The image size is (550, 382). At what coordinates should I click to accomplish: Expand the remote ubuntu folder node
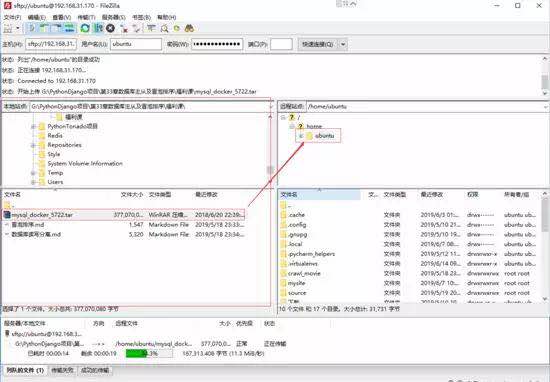[301, 136]
